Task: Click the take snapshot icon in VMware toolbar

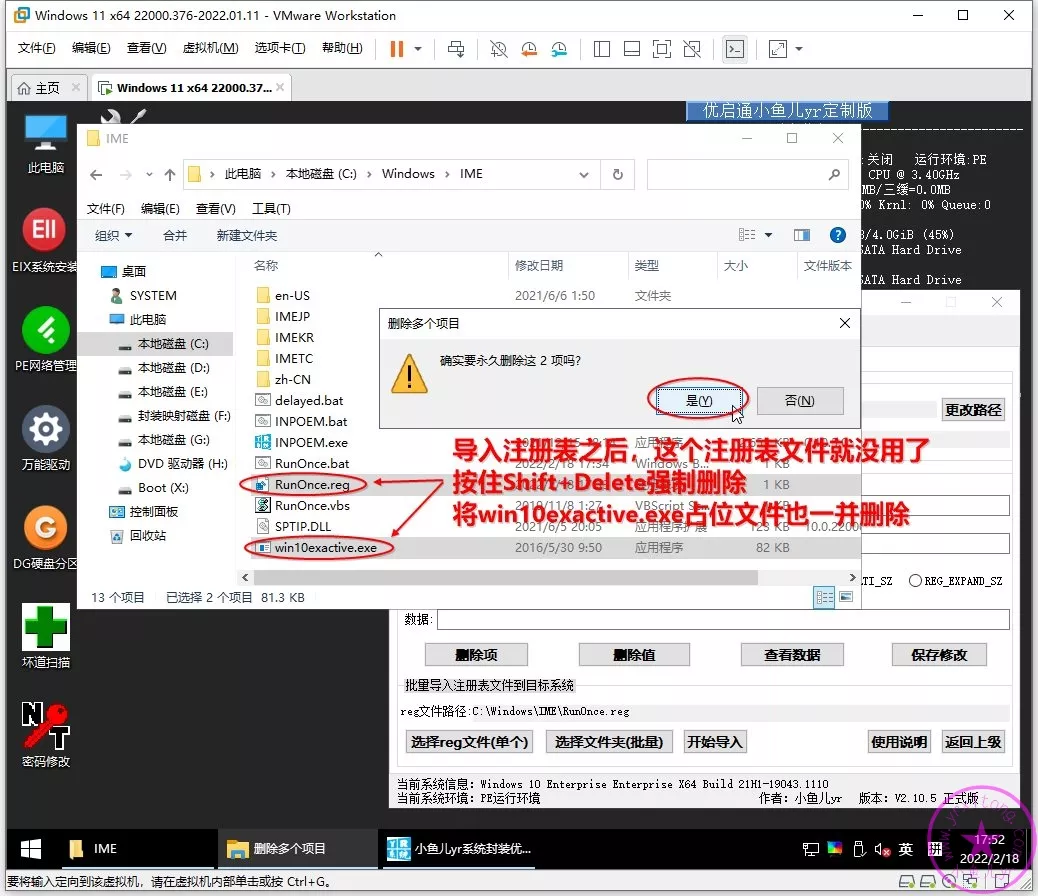Action: point(499,48)
